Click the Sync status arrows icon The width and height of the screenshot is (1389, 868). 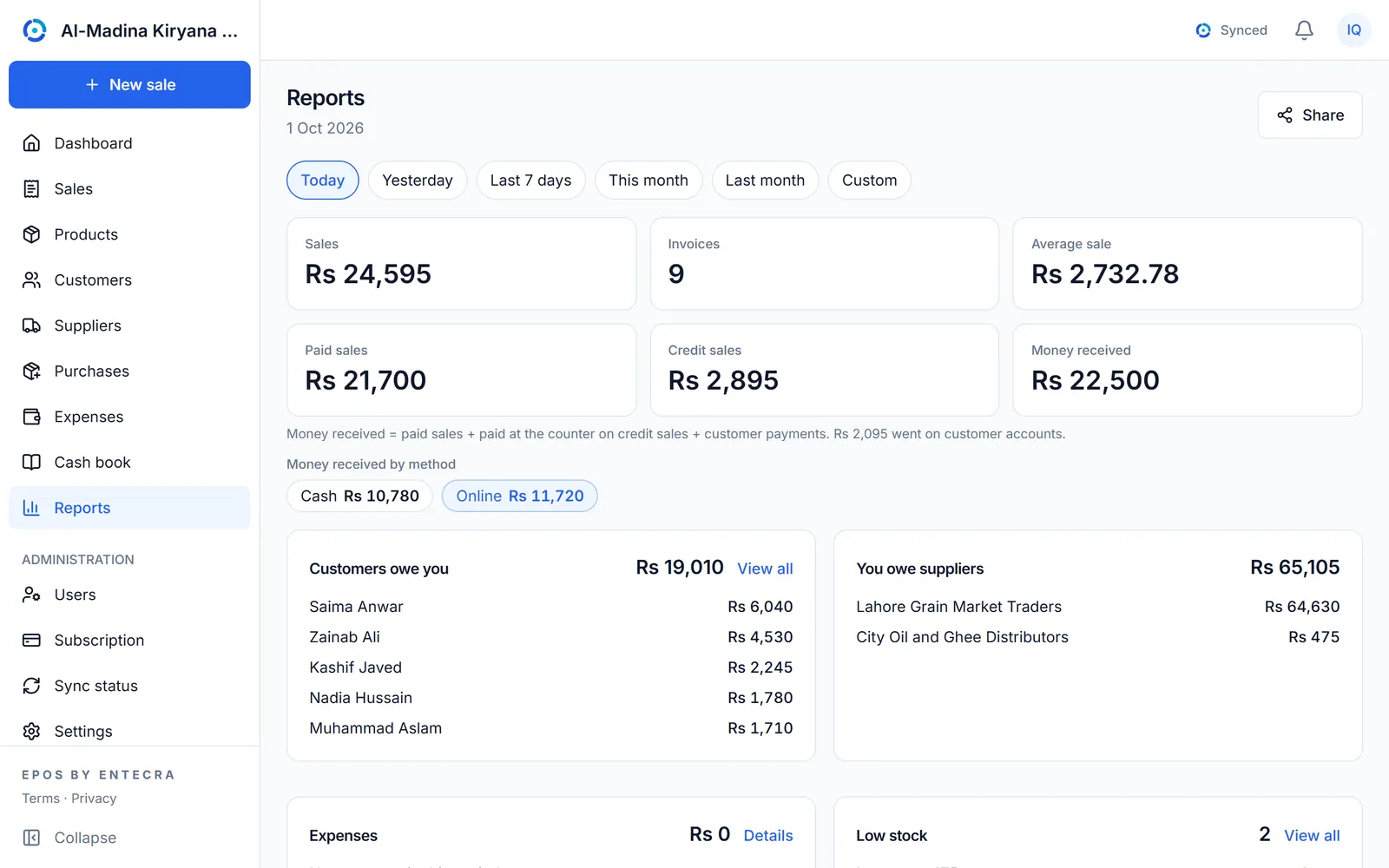pos(31,686)
